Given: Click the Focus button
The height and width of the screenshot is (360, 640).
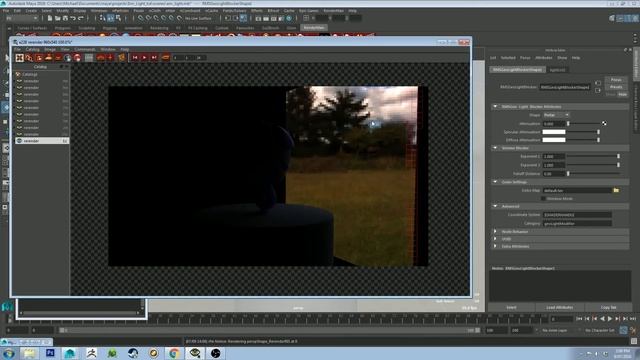Looking at the screenshot, I should pyautogui.click(x=616, y=80).
